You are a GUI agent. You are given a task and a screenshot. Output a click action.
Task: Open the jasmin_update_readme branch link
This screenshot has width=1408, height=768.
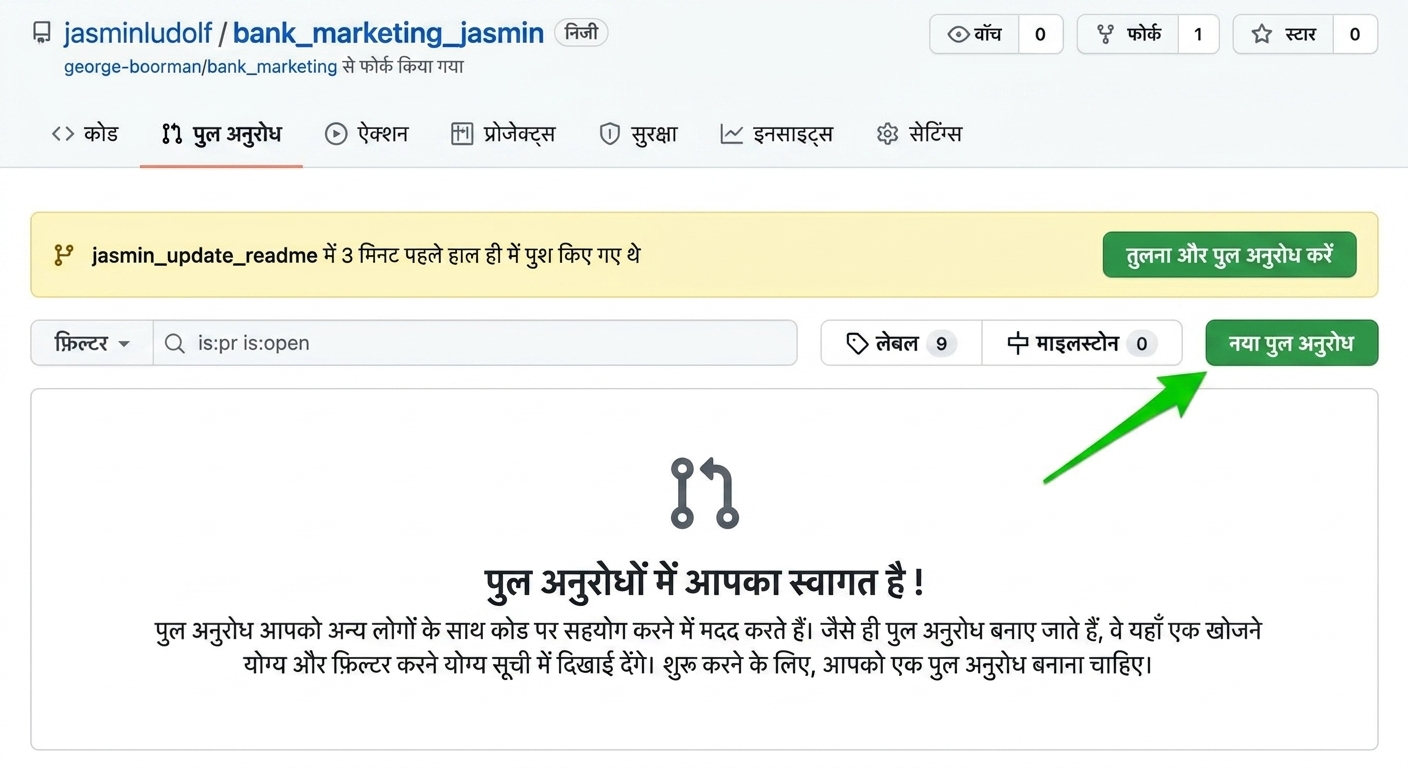[x=205, y=255]
